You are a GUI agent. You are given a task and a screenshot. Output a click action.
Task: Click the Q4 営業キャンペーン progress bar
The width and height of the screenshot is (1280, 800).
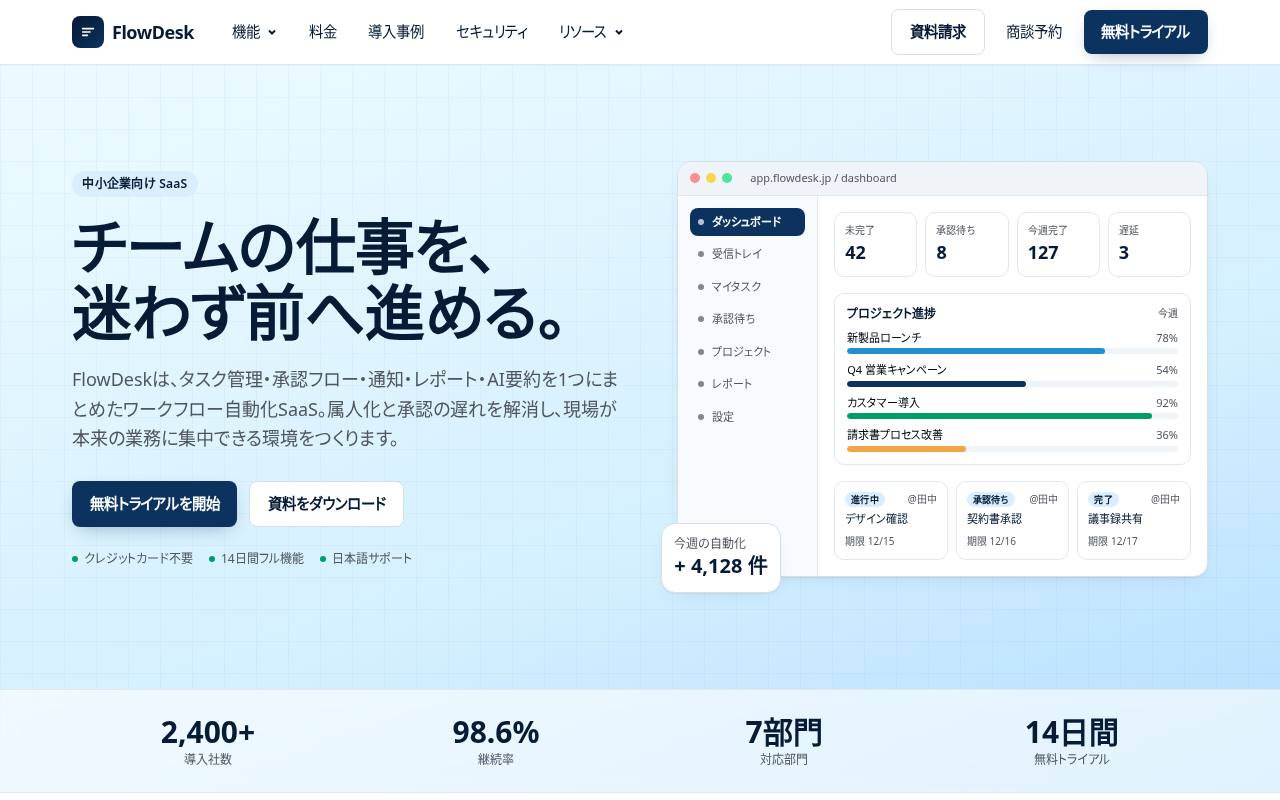pyautogui.click(x=1012, y=384)
